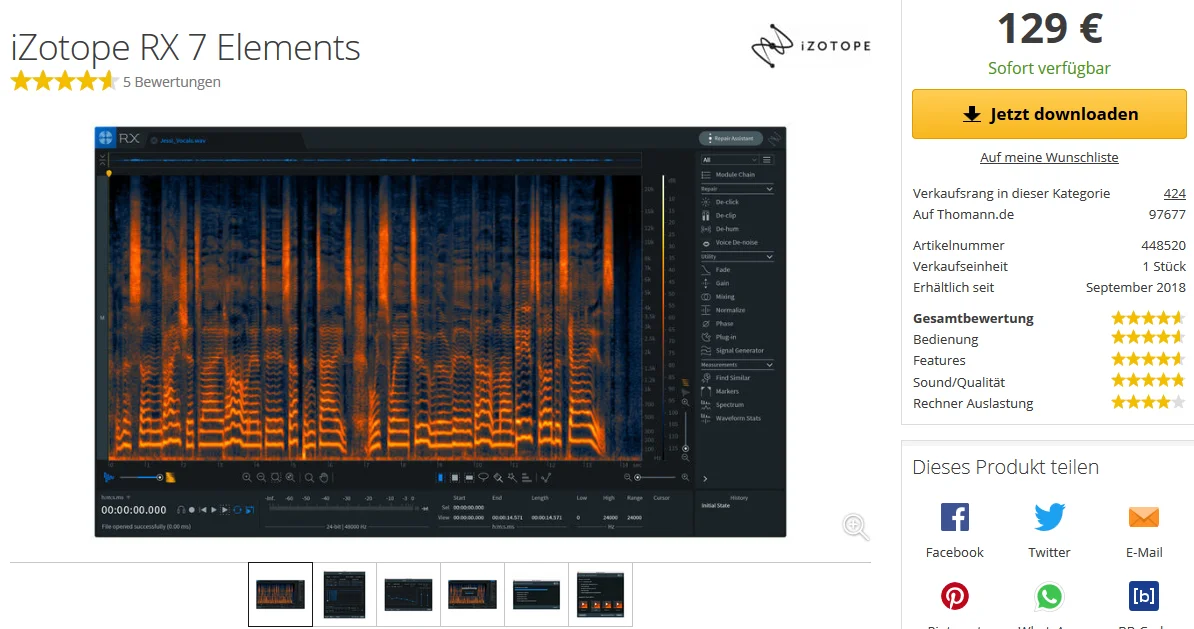1194x629 pixels.
Task: Select the spectrogram thumbnail with a dialog overlay
Action: (472, 594)
